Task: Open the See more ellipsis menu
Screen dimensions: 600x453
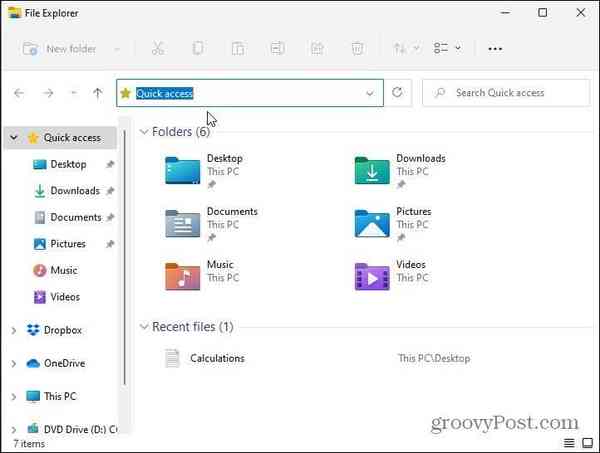Action: click(x=495, y=49)
